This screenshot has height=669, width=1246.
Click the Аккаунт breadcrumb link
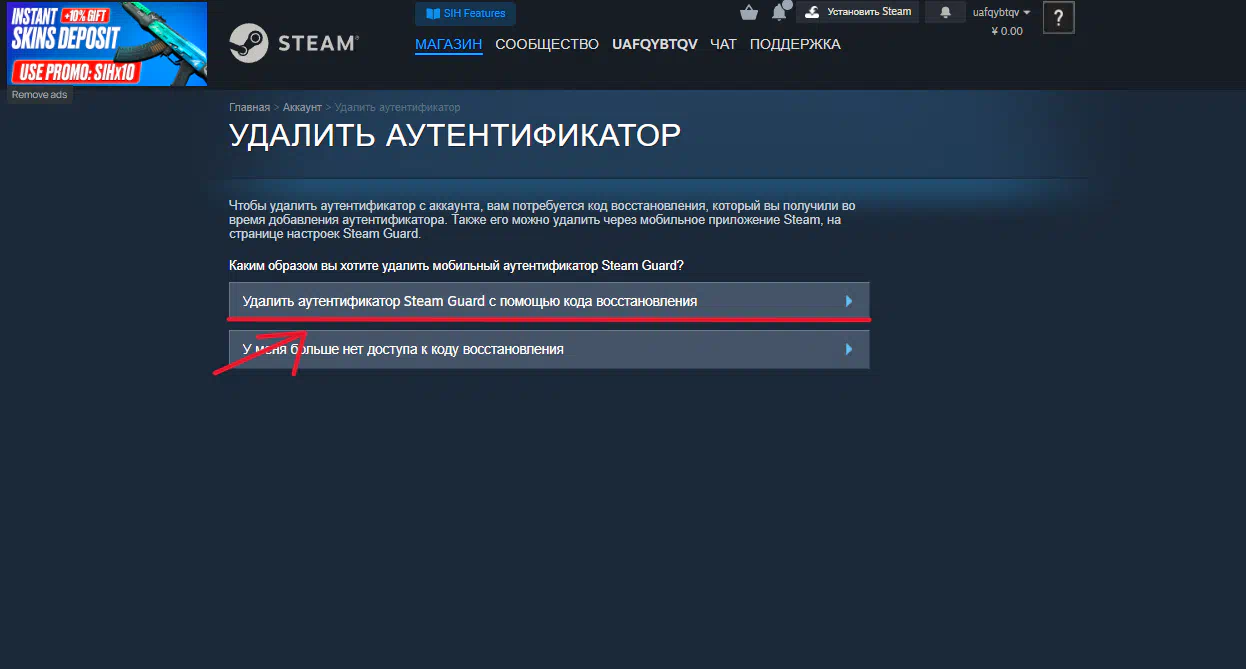coord(302,107)
